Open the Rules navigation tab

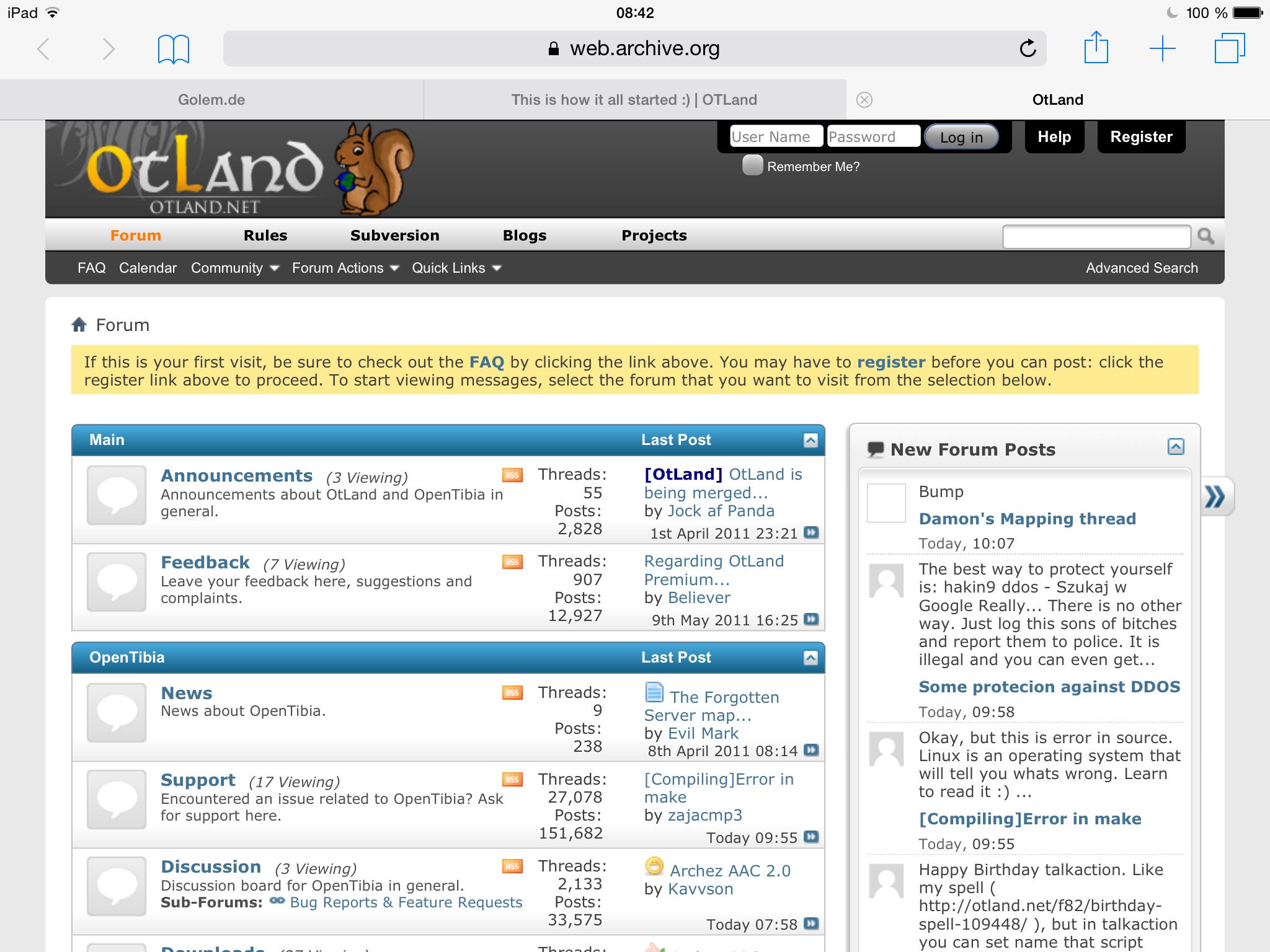265,236
